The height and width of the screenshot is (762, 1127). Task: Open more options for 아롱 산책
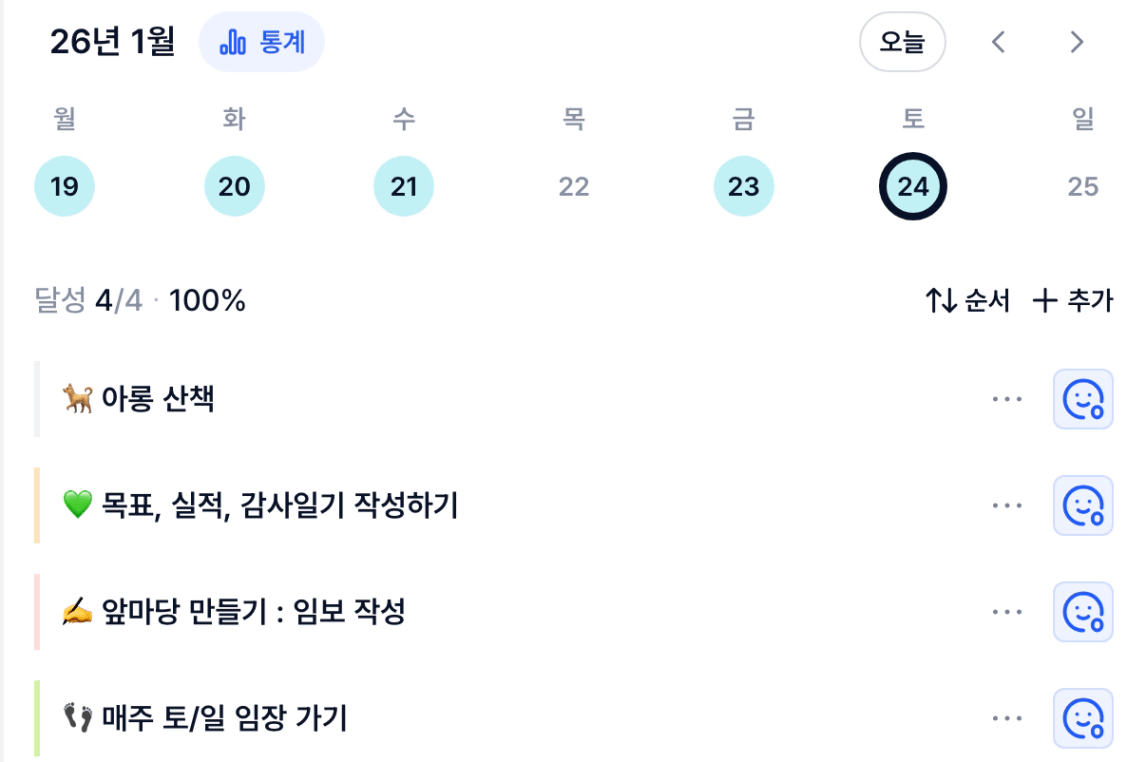click(x=1007, y=400)
